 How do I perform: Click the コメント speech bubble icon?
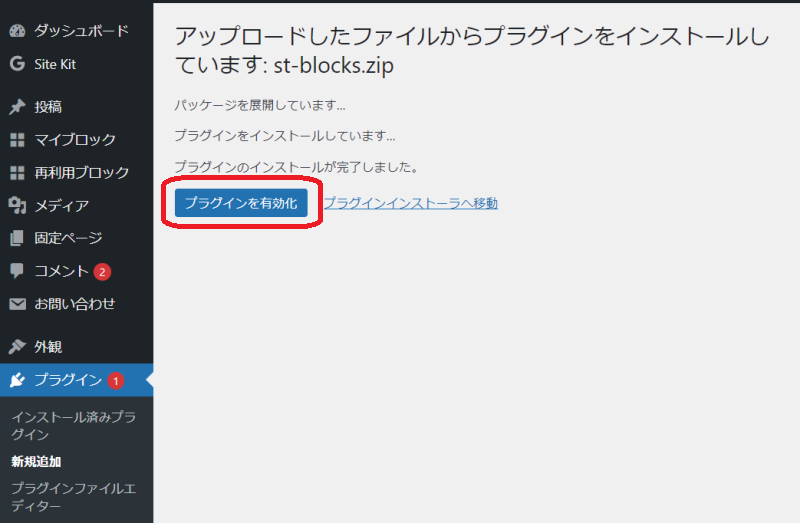coord(17,271)
